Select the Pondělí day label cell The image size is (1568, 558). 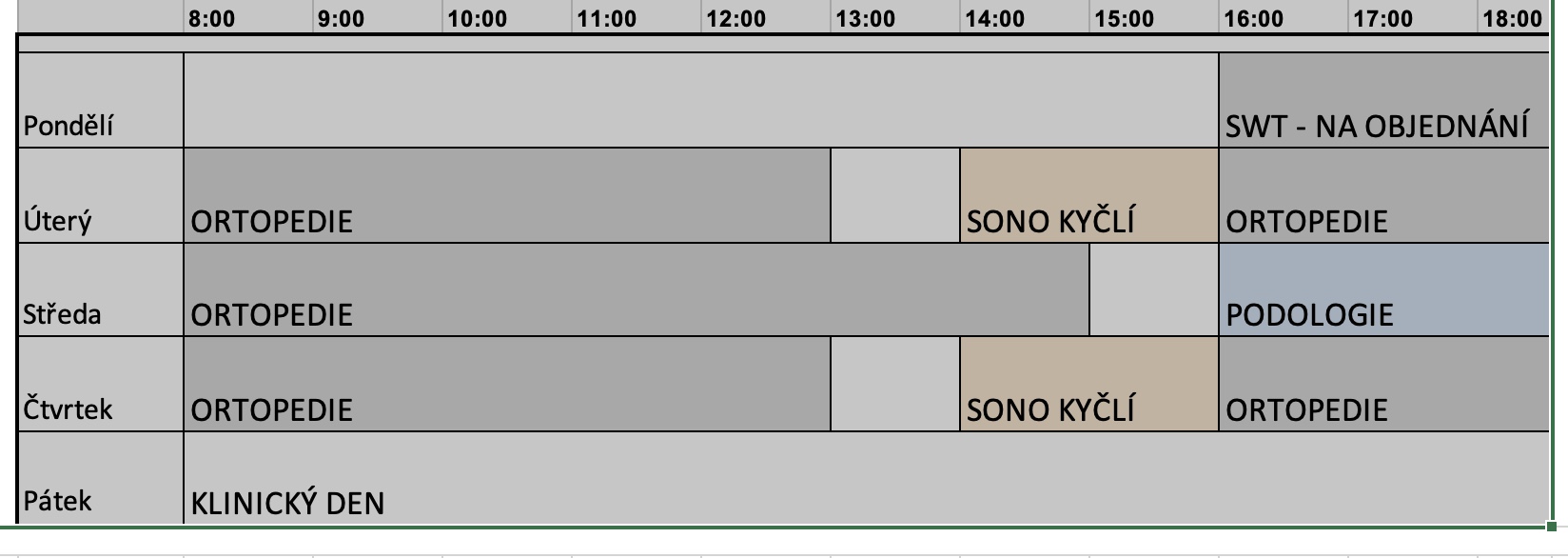tap(100, 101)
